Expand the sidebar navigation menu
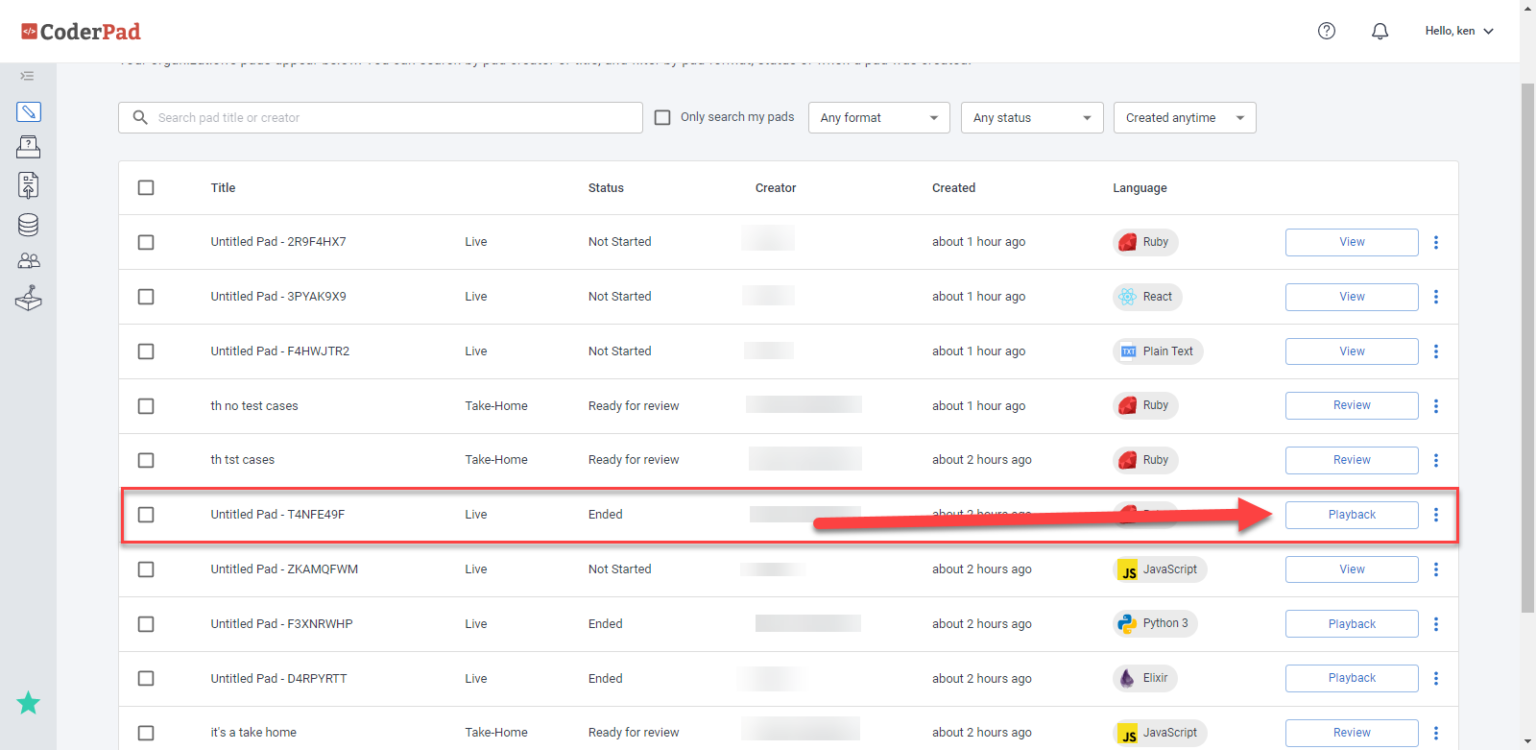The height and width of the screenshot is (750, 1536). pos(28,76)
